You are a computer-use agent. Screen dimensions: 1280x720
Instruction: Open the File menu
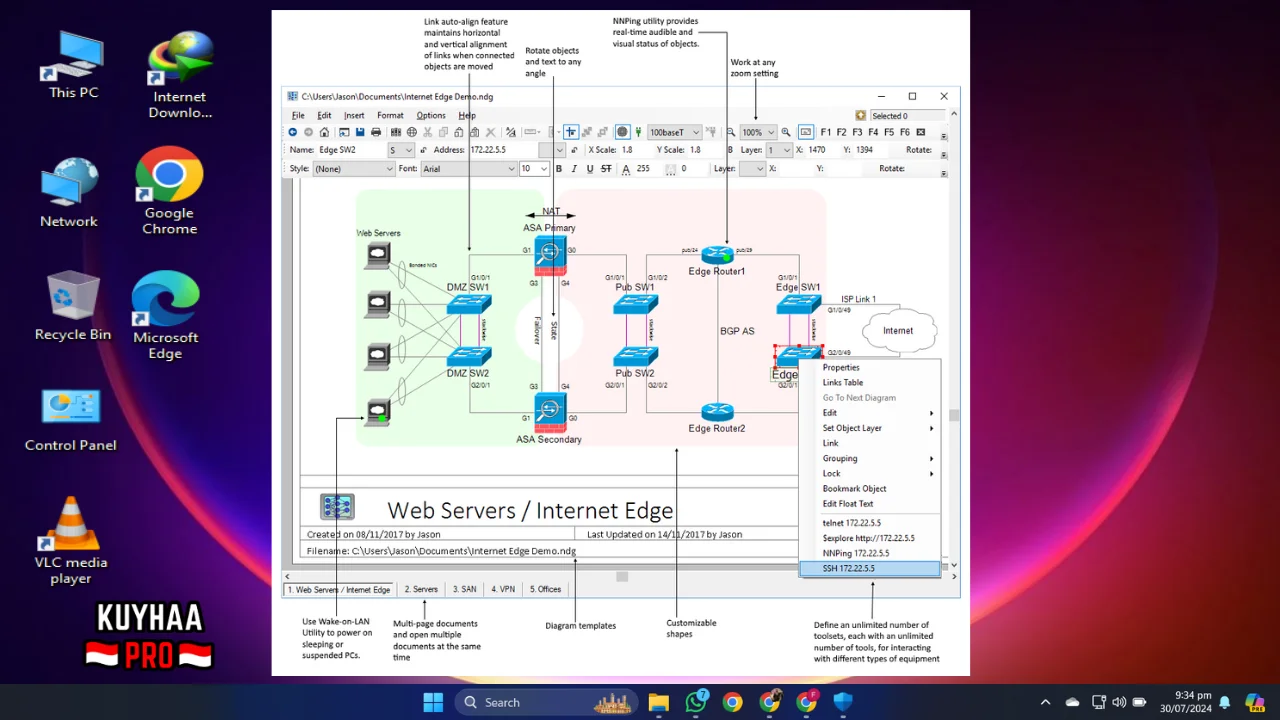pos(298,115)
